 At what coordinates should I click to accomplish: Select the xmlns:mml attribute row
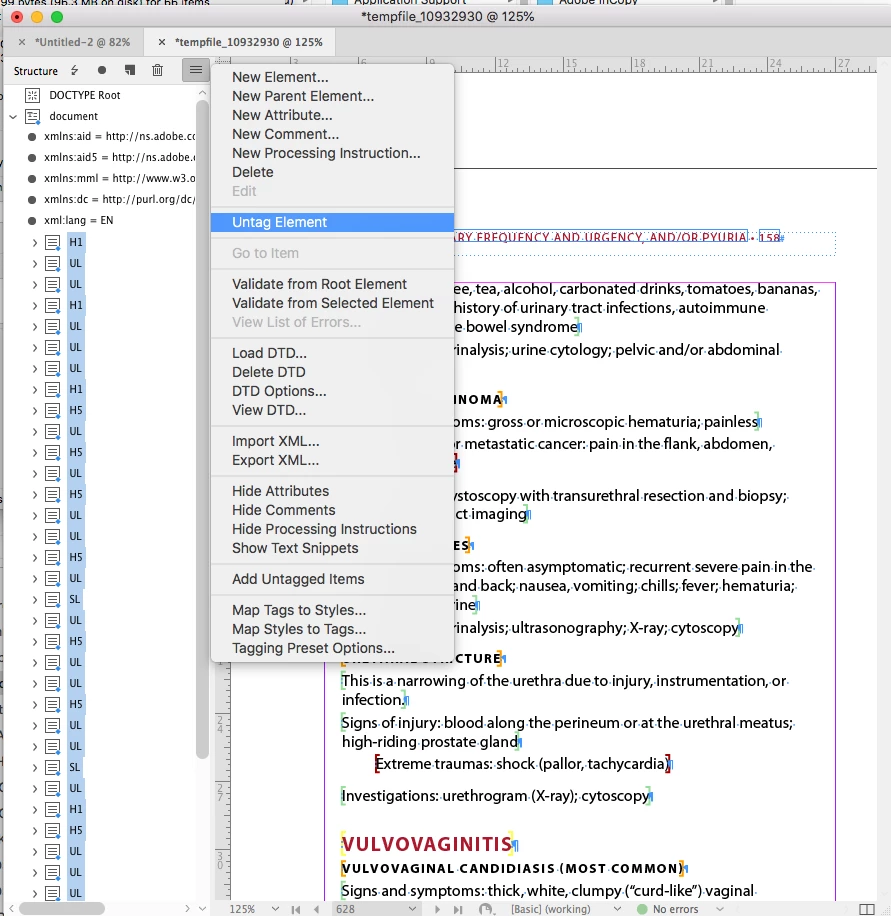[111, 179]
